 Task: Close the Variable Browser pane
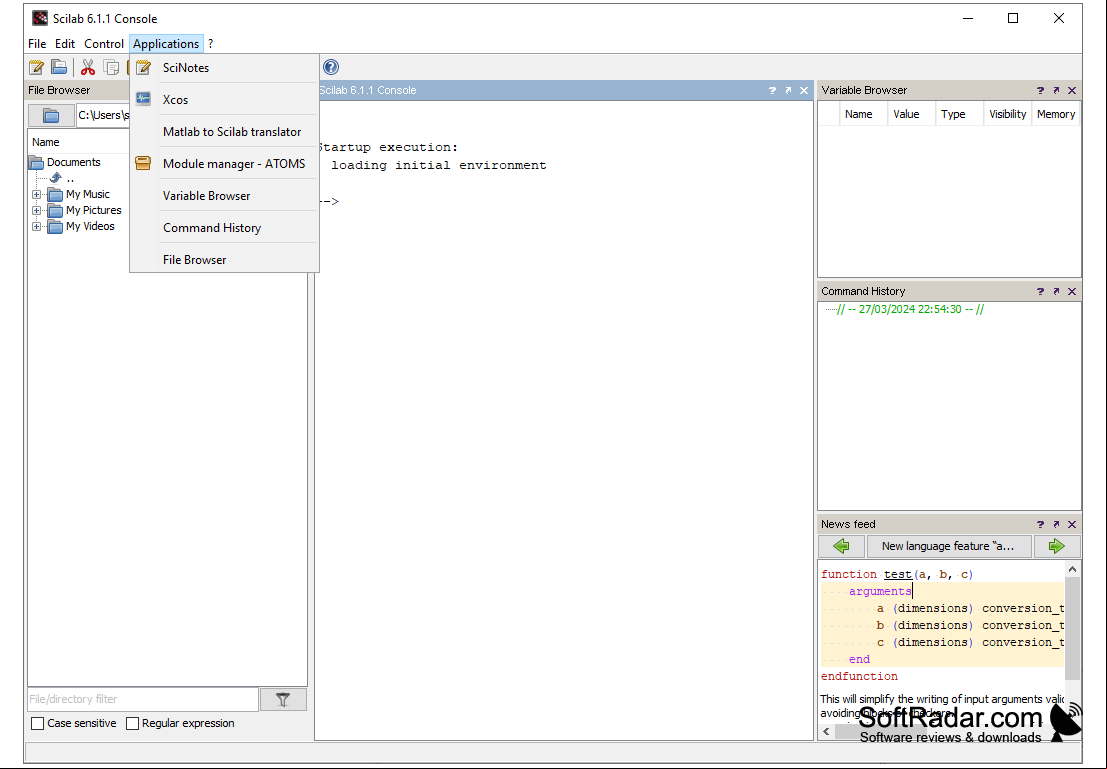tap(1072, 90)
